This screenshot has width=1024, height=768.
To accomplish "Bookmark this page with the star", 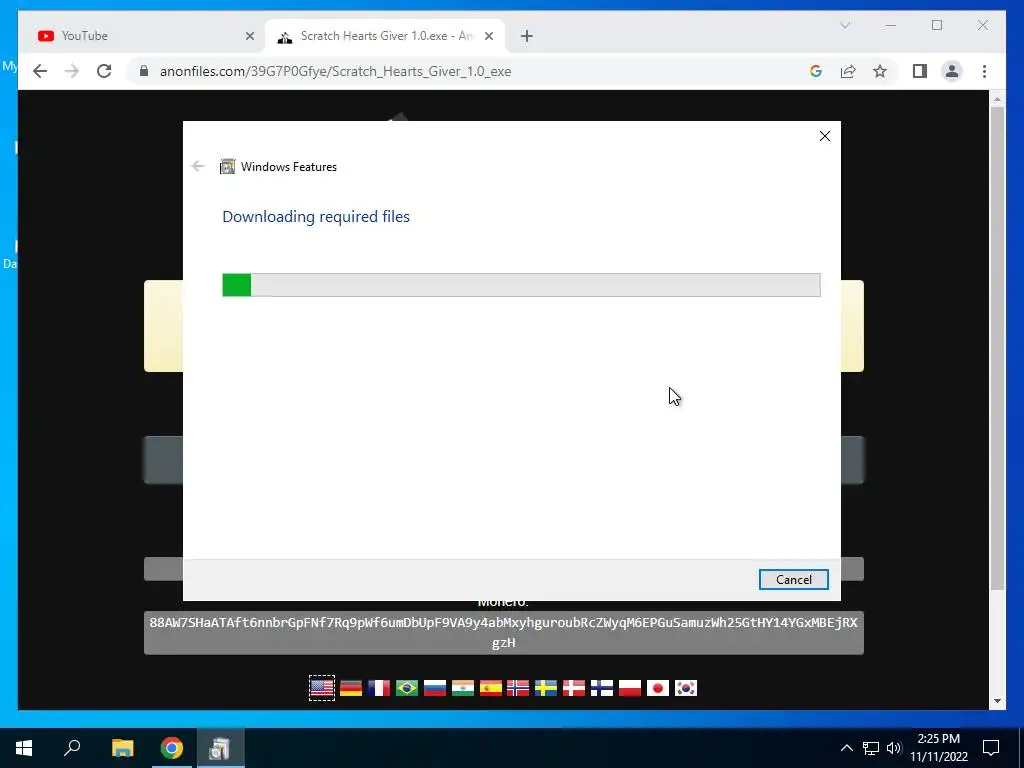I will (x=880, y=71).
